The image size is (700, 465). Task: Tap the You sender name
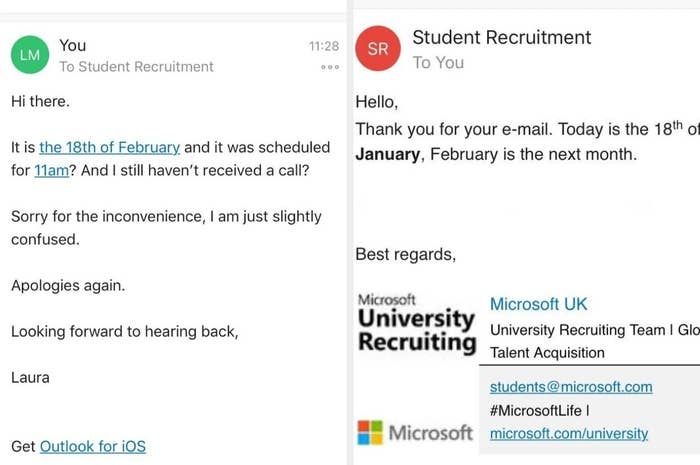(72, 45)
